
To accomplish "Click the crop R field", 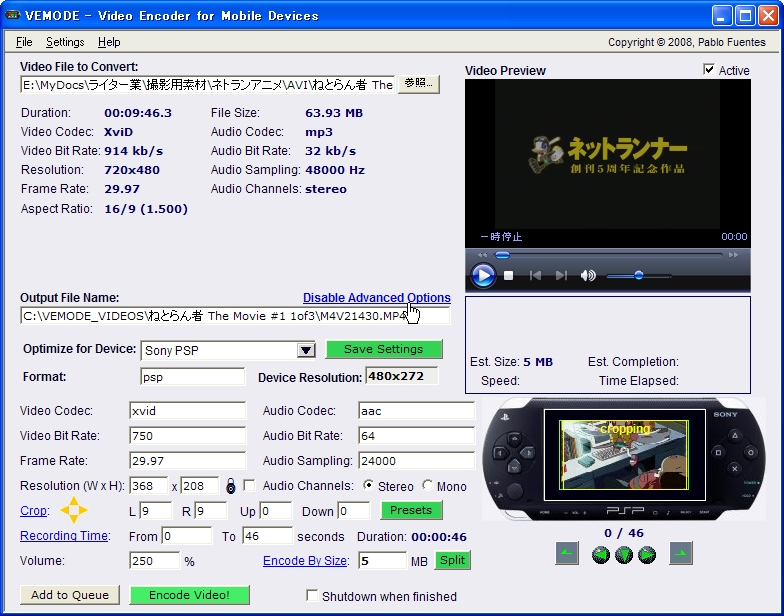I will 210,510.
